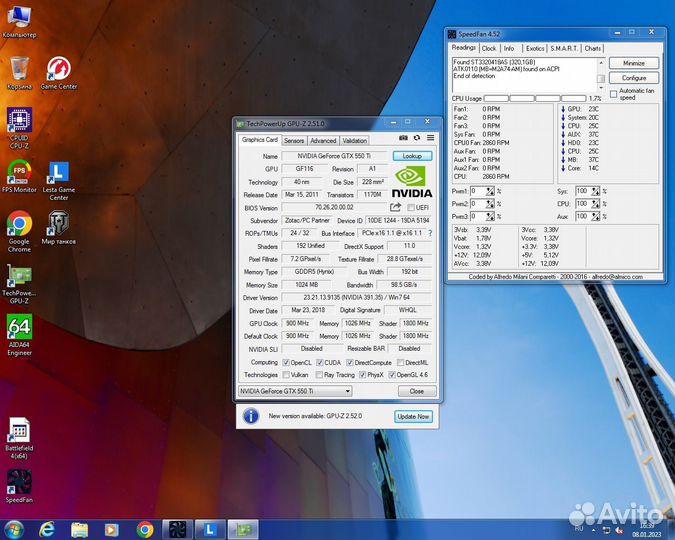This screenshot has width=675, height=540.
Task: Click the Close button in GPU-Z
Action: [x=416, y=391]
